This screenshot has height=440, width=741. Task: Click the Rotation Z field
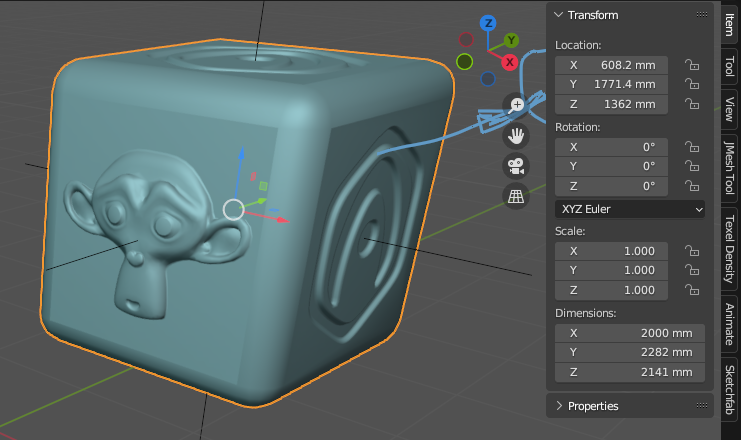[611, 186]
